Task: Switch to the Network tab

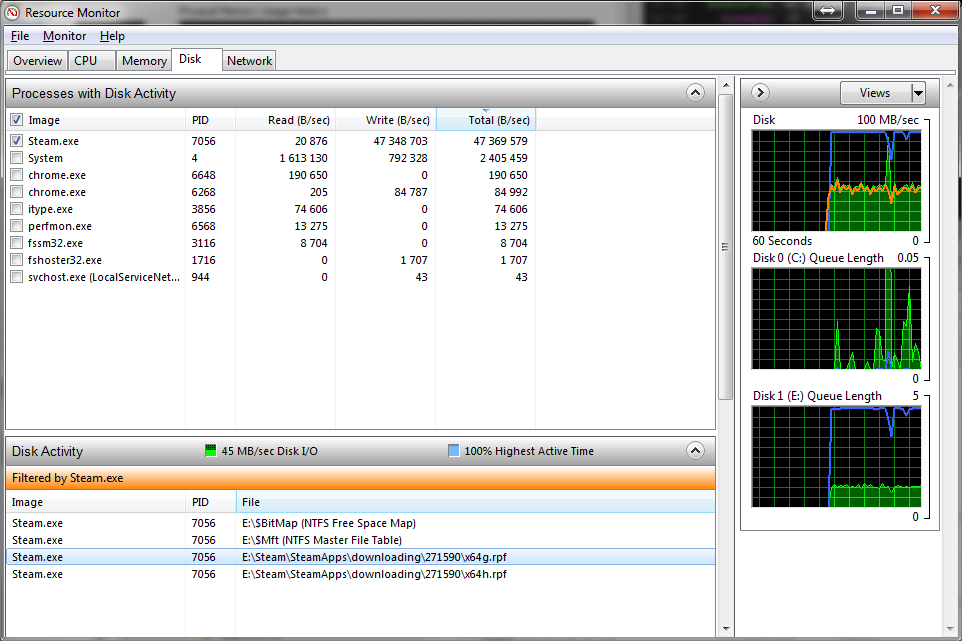Action: [x=249, y=61]
